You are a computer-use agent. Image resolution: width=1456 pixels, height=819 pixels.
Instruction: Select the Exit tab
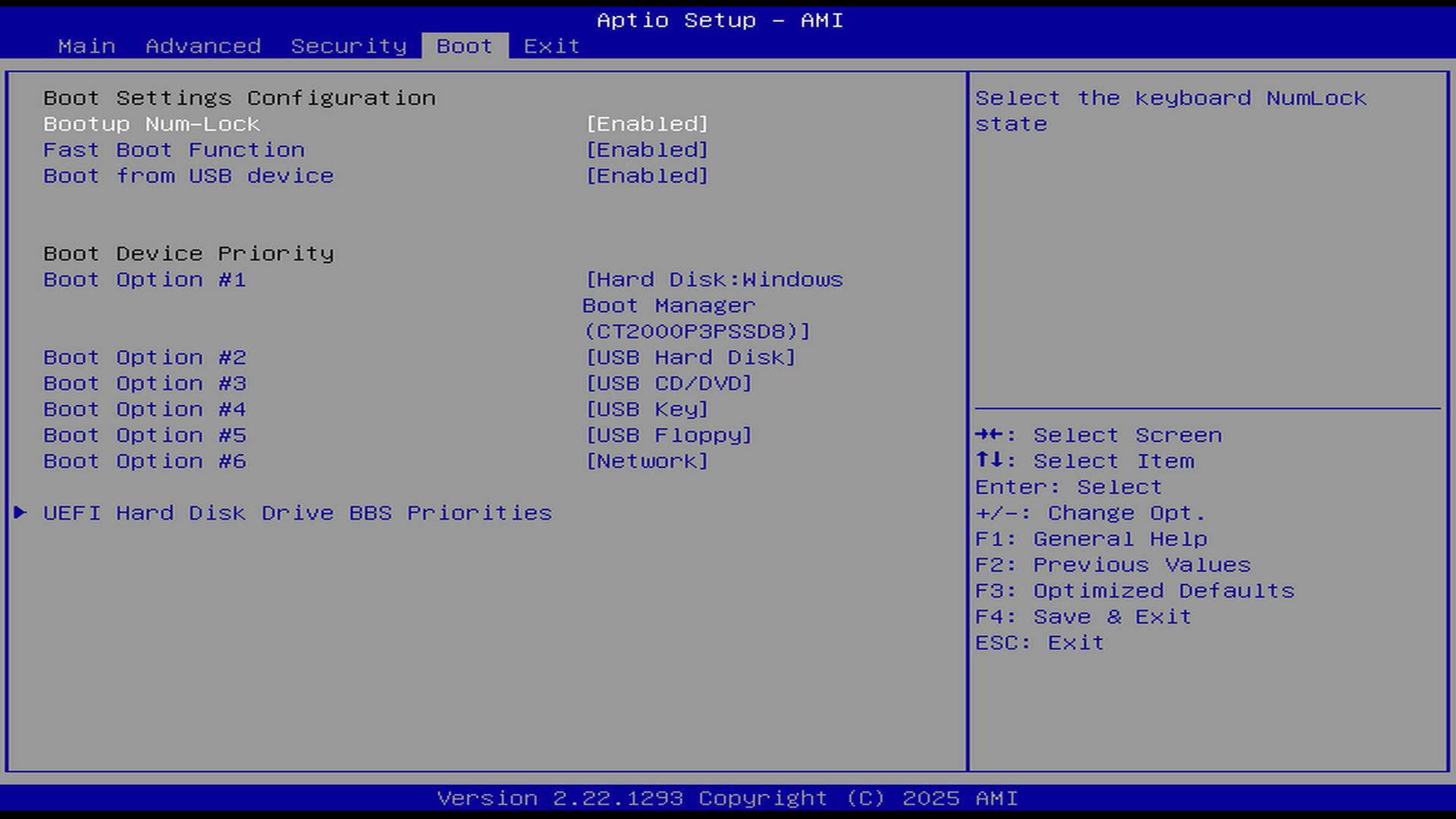551,46
